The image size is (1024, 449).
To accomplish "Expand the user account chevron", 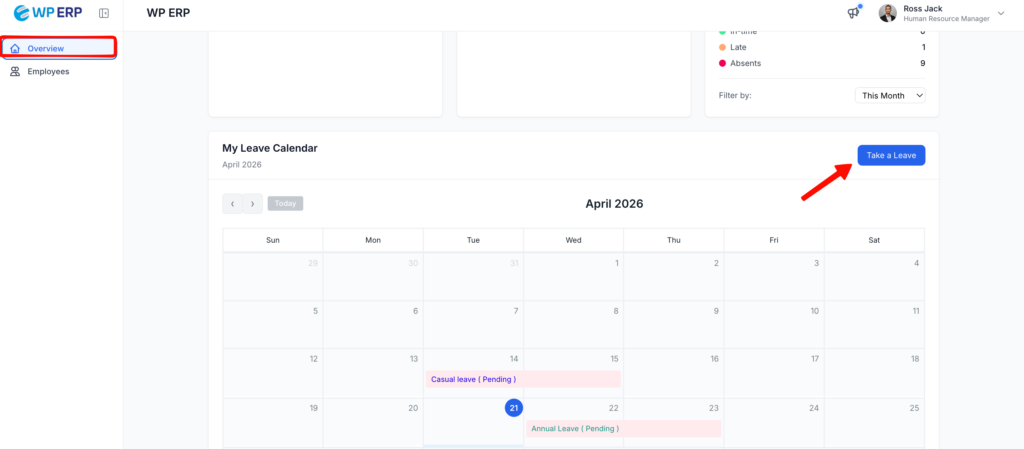I will tap(1001, 13).
